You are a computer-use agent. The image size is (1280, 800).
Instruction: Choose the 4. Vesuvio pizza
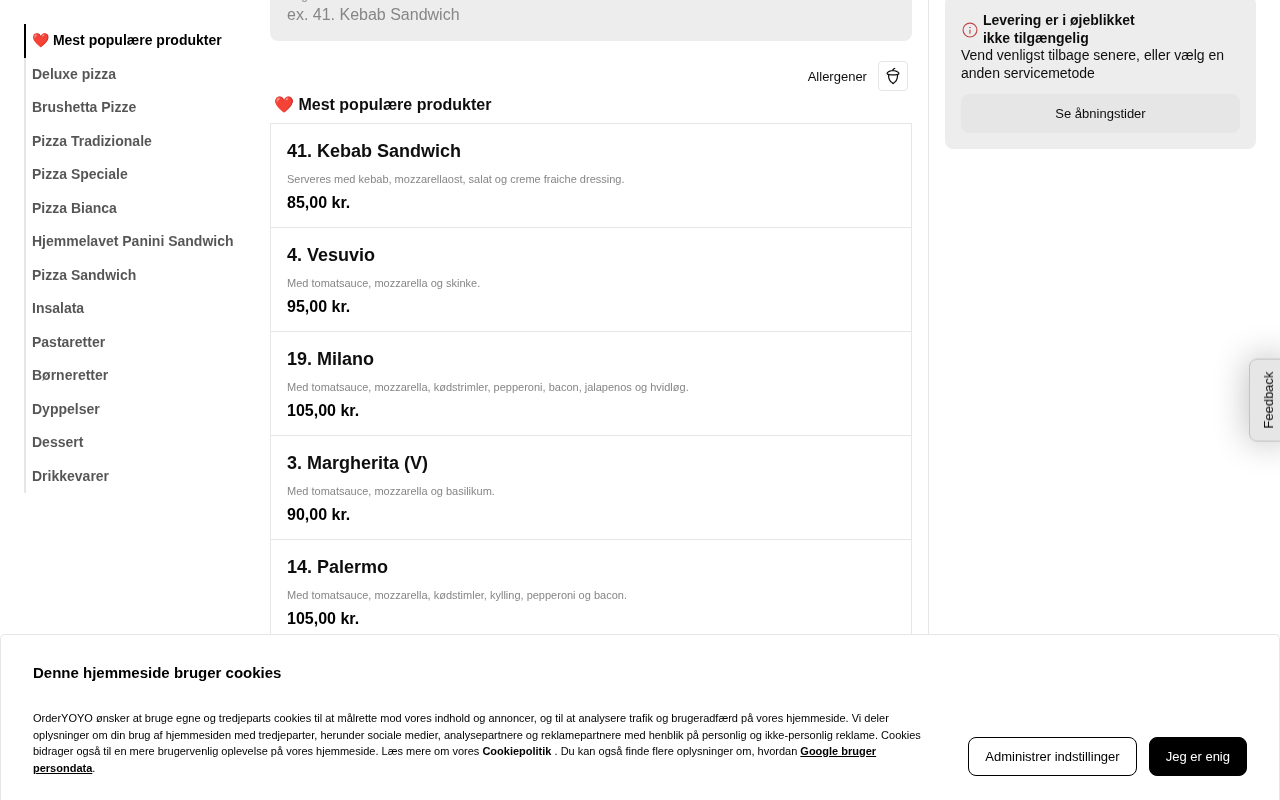point(590,280)
